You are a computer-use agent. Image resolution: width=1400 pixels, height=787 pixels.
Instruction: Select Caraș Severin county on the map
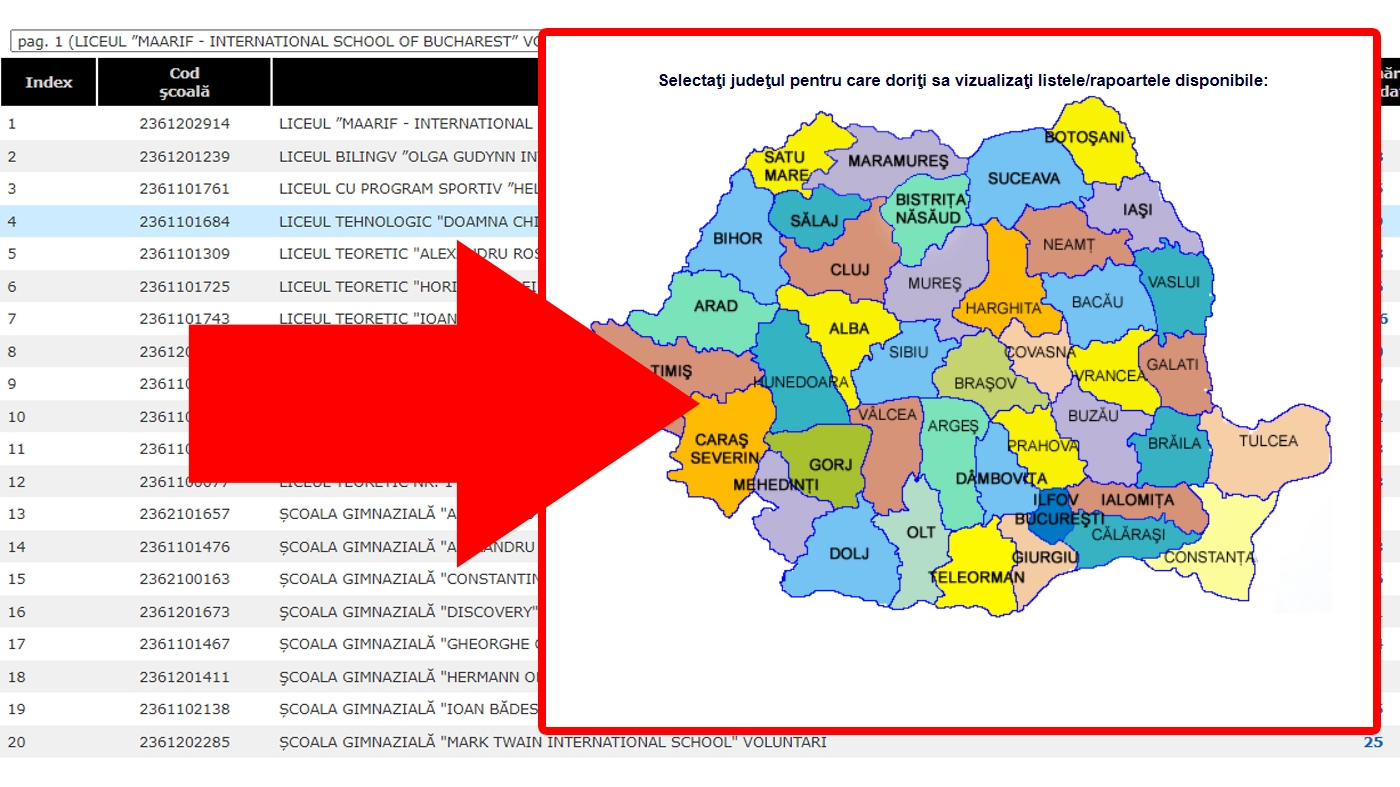tap(727, 449)
